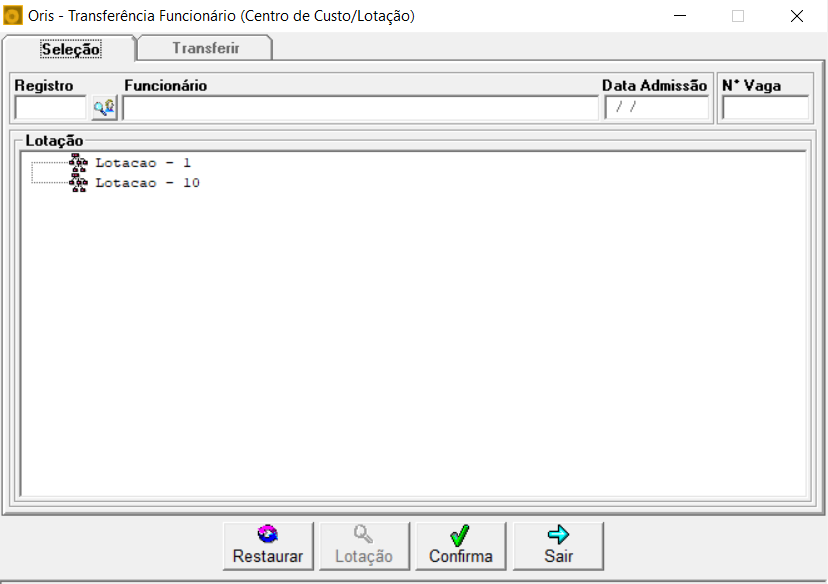The height and width of the screenshot is (584, 828).
Task: Focus the Data Admissão date field
Action: (656, 108)
